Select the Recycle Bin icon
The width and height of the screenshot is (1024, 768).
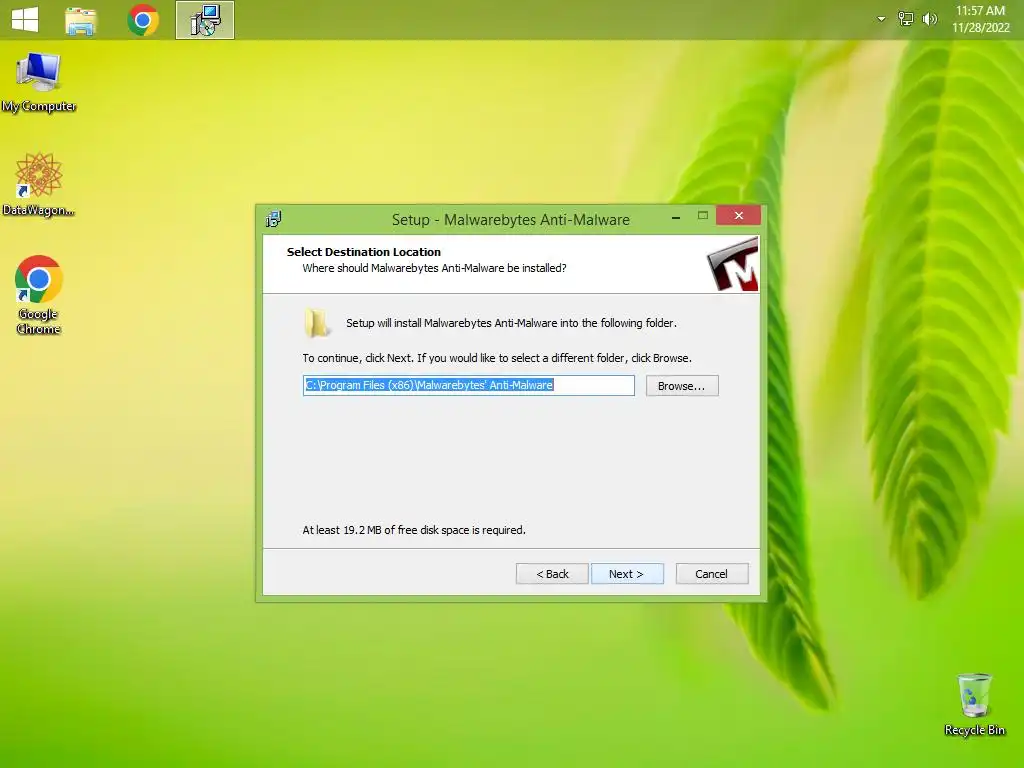click(974, 705)
